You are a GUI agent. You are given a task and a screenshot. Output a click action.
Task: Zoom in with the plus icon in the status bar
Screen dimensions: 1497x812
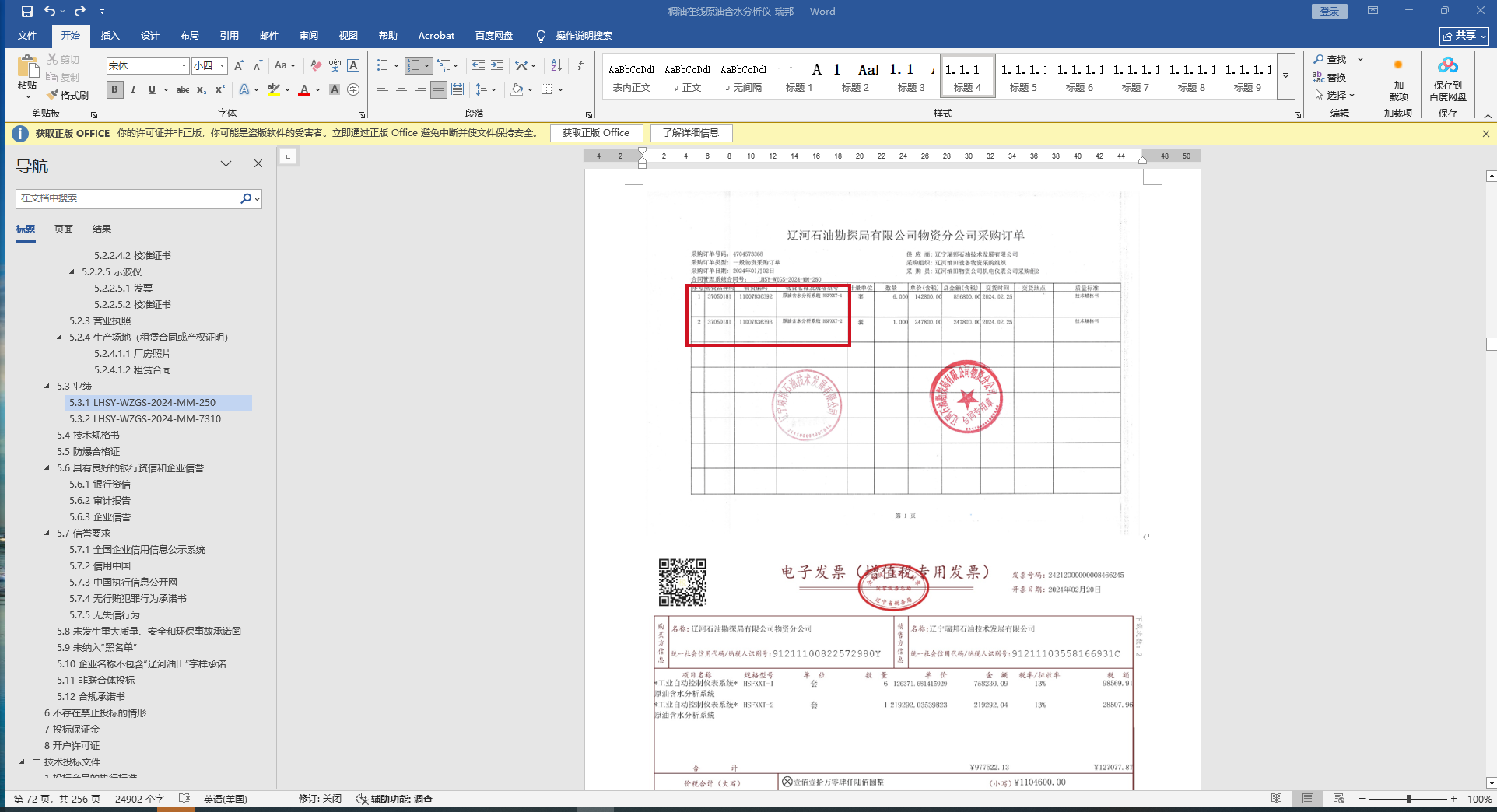click(1453, 799)
